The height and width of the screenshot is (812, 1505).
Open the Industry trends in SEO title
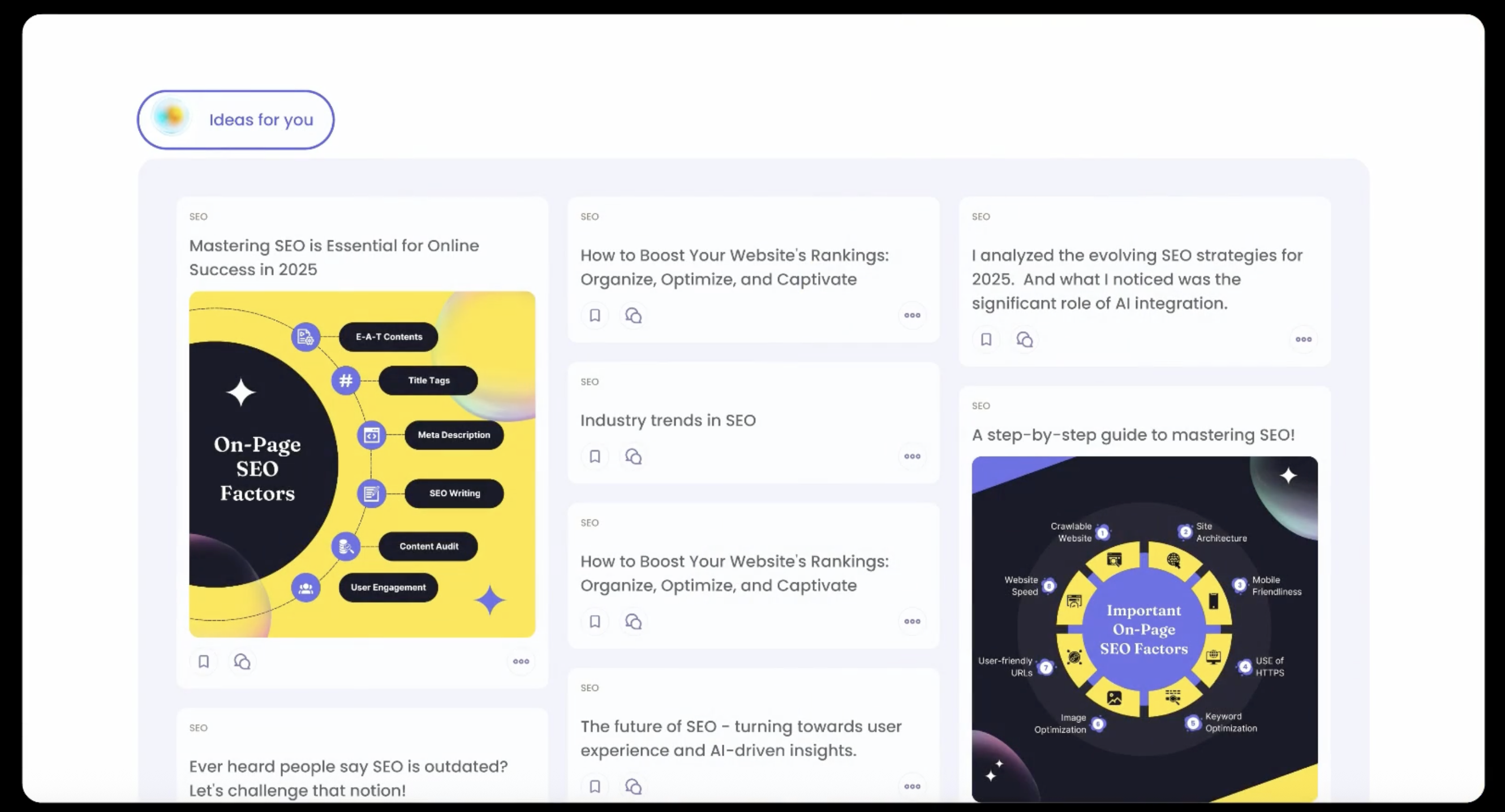click(668, 420)
